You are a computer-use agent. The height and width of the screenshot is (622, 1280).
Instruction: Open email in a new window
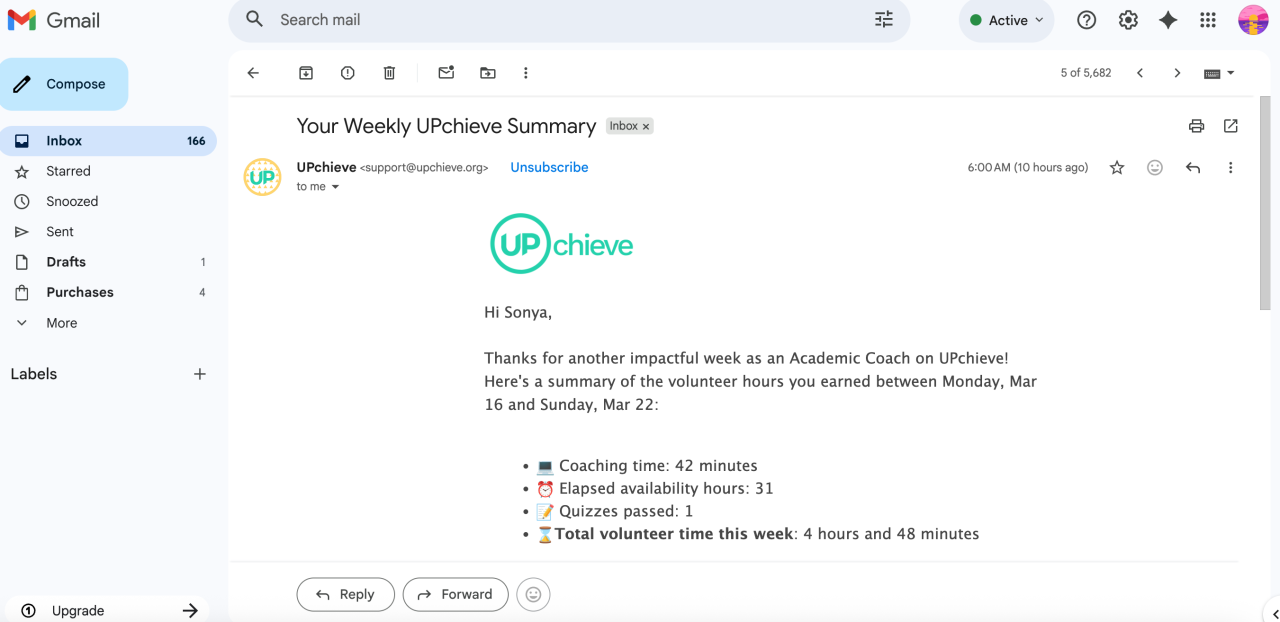pos(1231,126)
